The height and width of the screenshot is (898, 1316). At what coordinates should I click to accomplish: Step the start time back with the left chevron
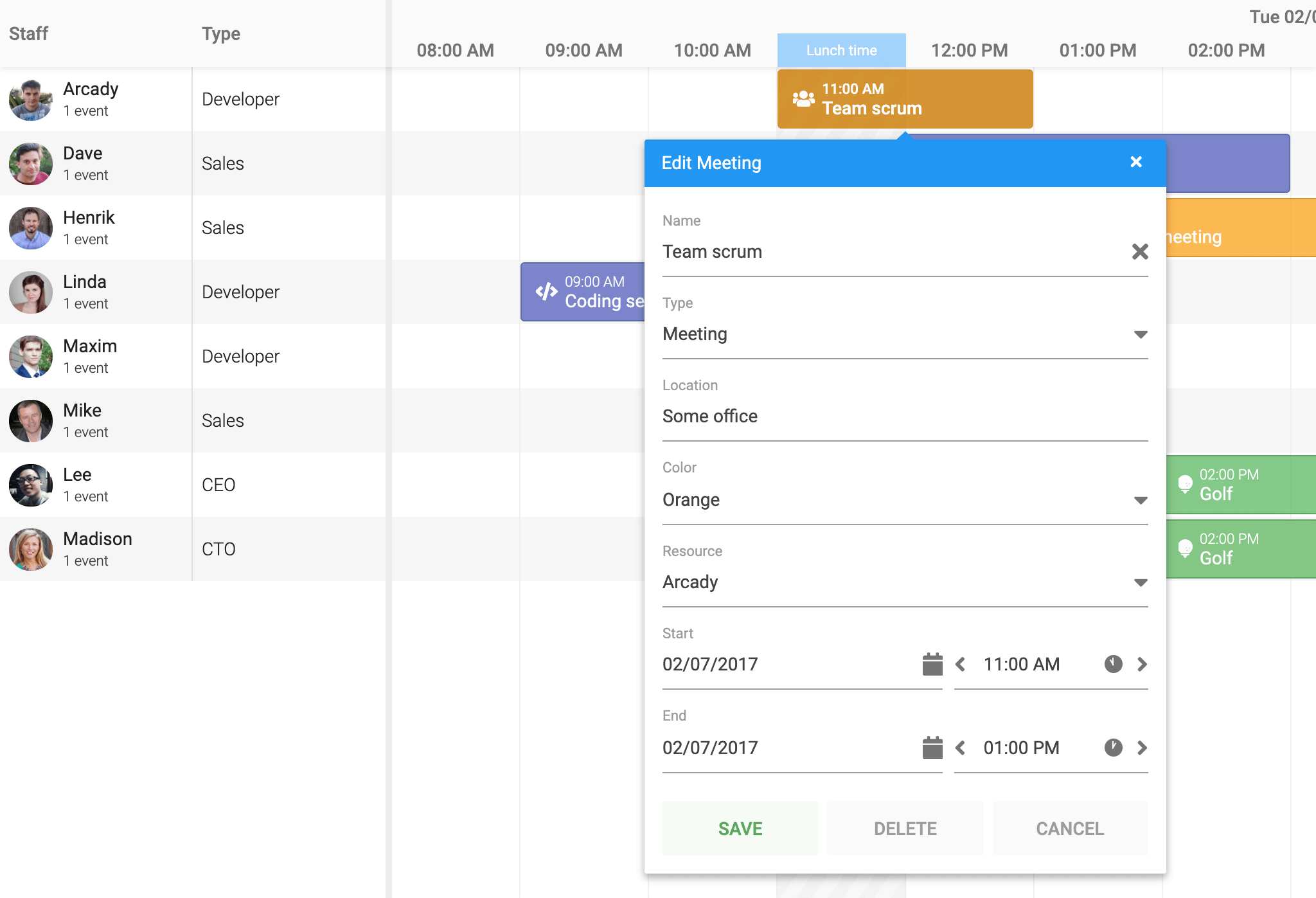961,664
